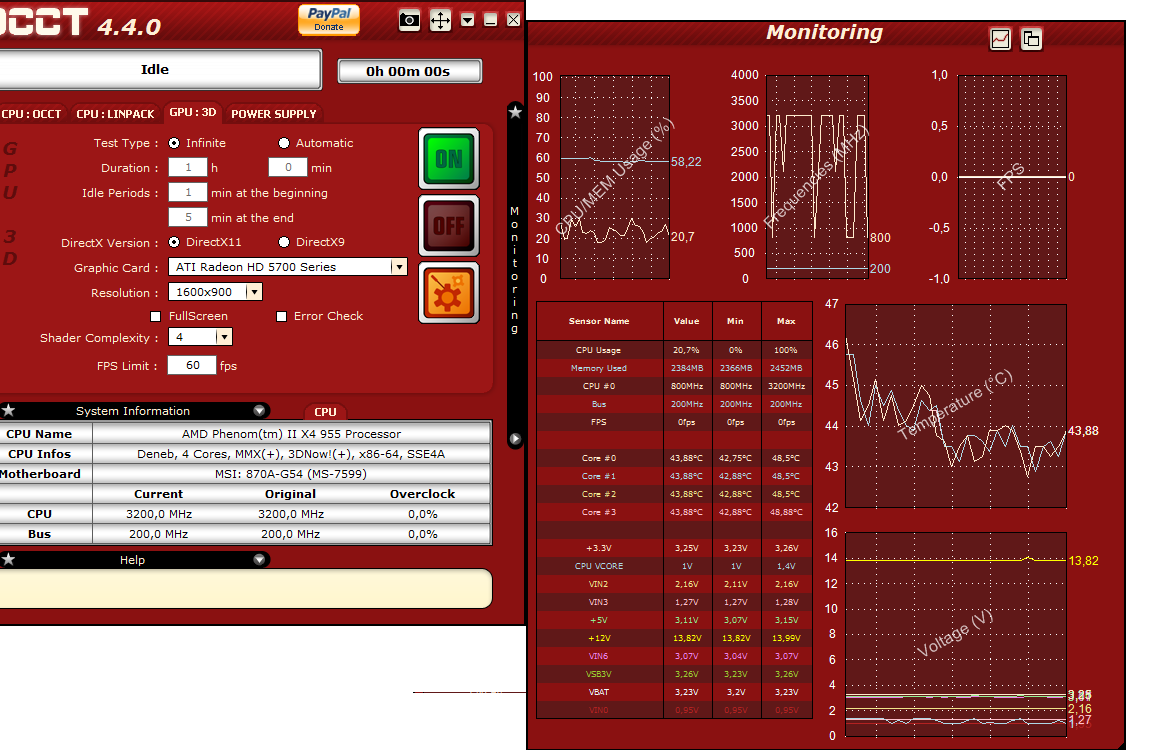
Task: Open the CPU system info tab
Action: pos(325,412)
